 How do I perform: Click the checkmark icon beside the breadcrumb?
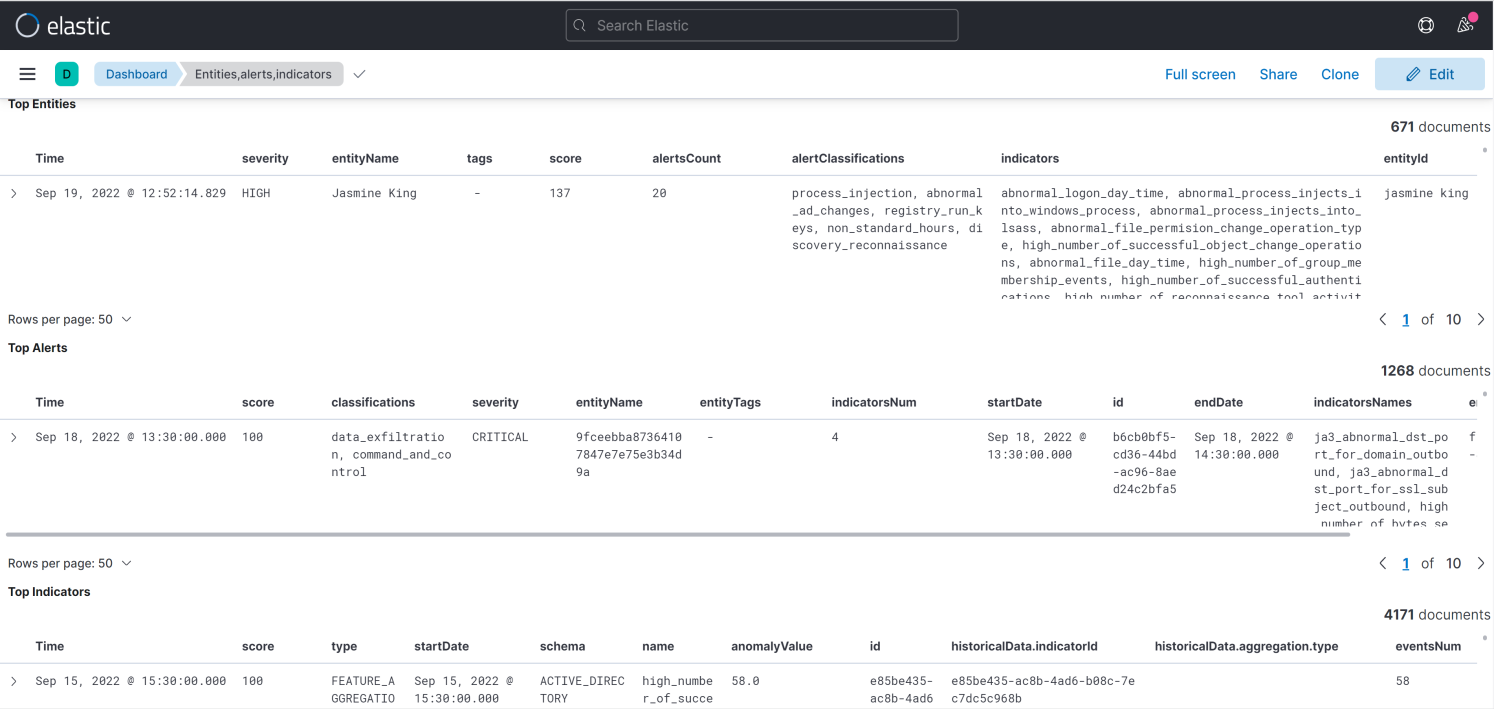tap(359, 73)
